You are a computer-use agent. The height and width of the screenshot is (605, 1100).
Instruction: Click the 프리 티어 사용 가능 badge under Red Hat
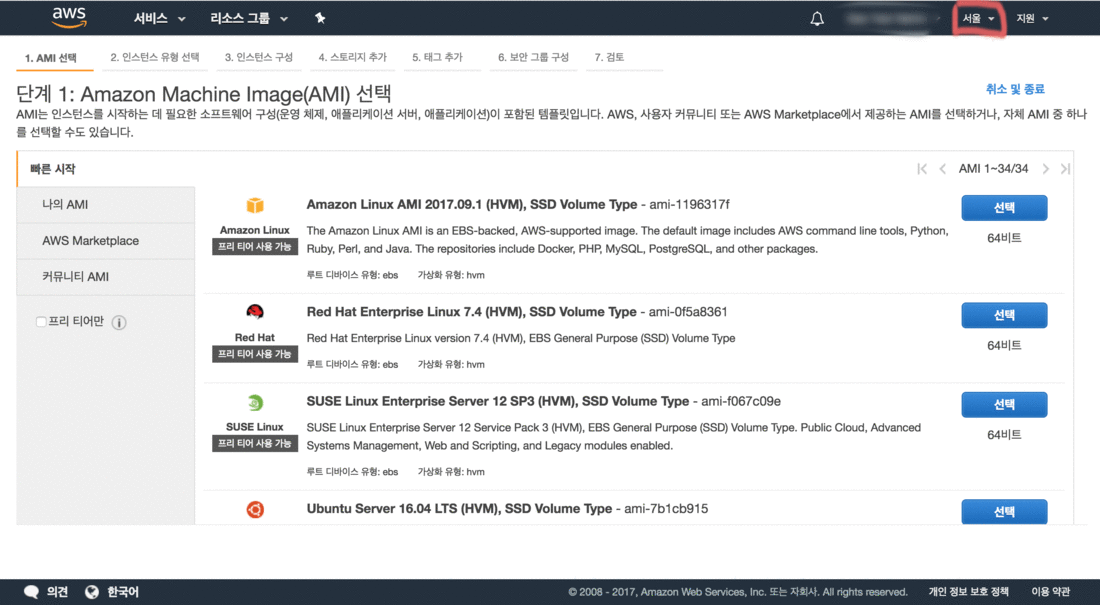[255, 354]
